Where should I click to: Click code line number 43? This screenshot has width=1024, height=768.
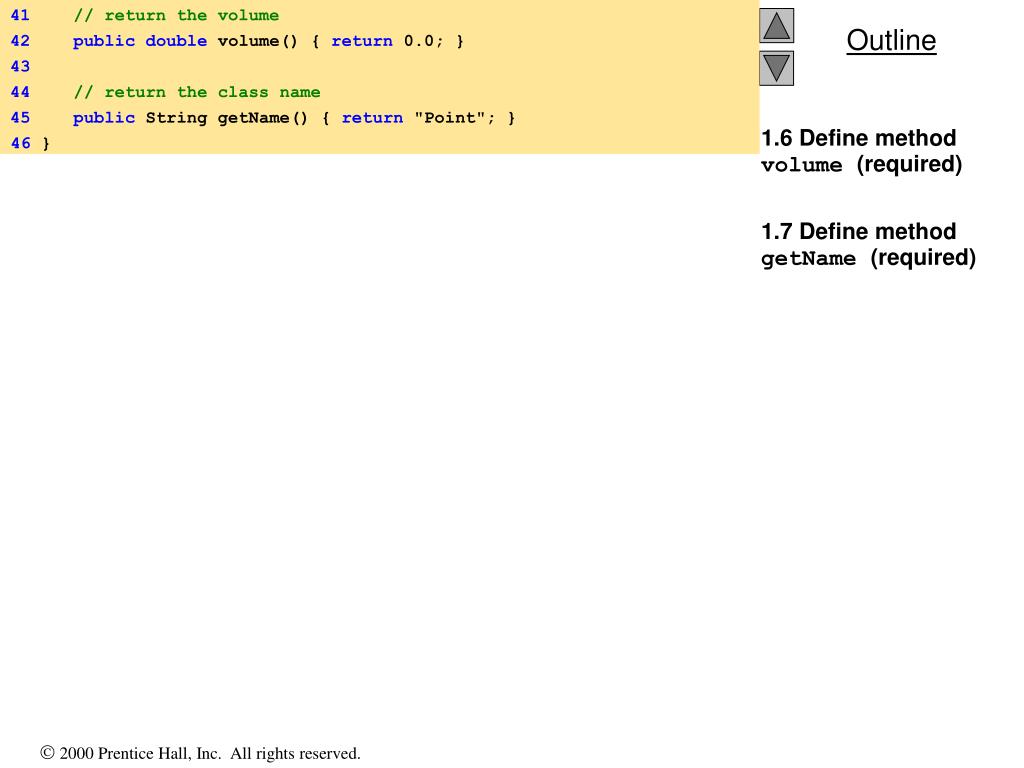click(x=20, y=66)
